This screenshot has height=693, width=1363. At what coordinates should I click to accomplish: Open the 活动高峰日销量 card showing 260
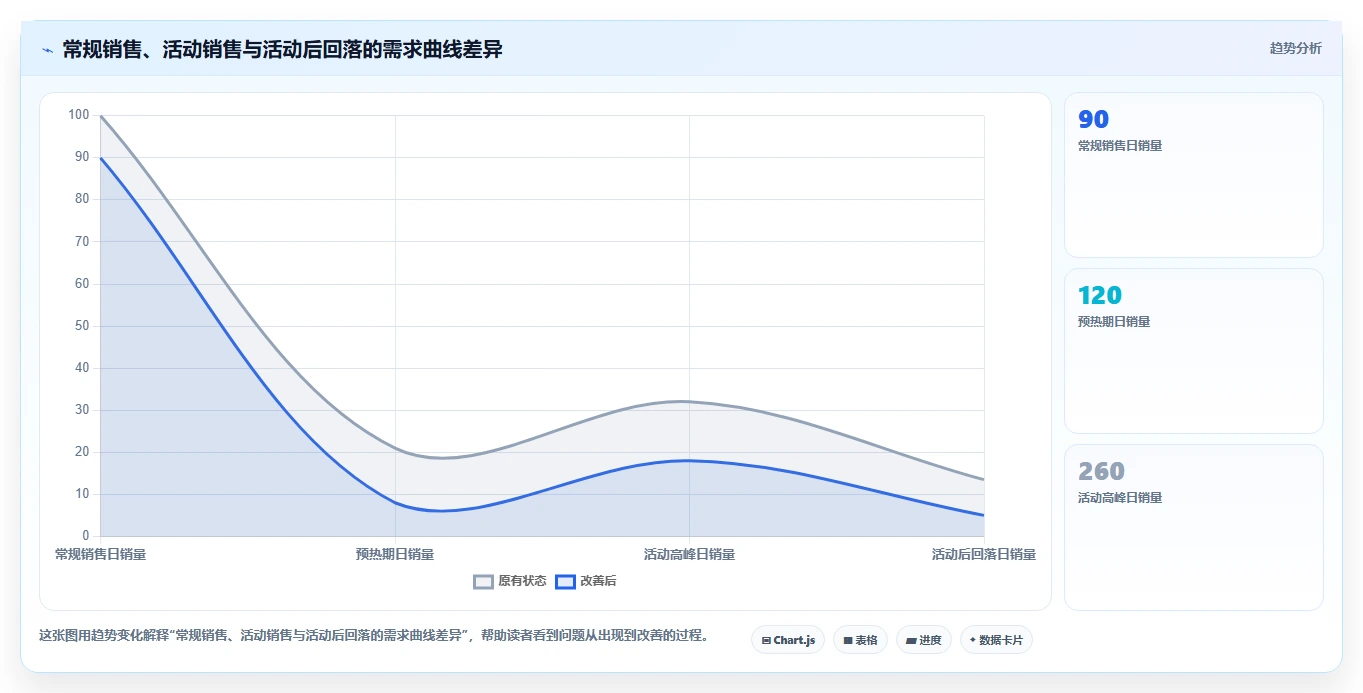tap(1194, 527)
